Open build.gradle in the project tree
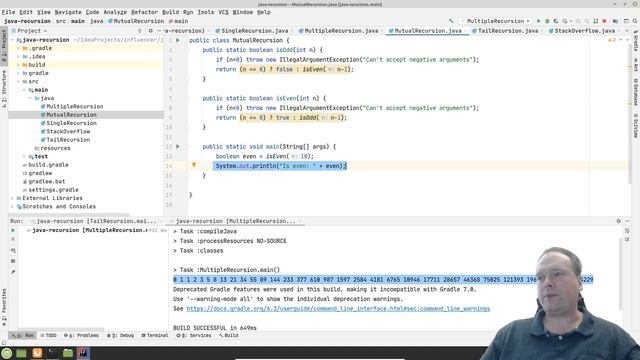 tap(45, 165)
